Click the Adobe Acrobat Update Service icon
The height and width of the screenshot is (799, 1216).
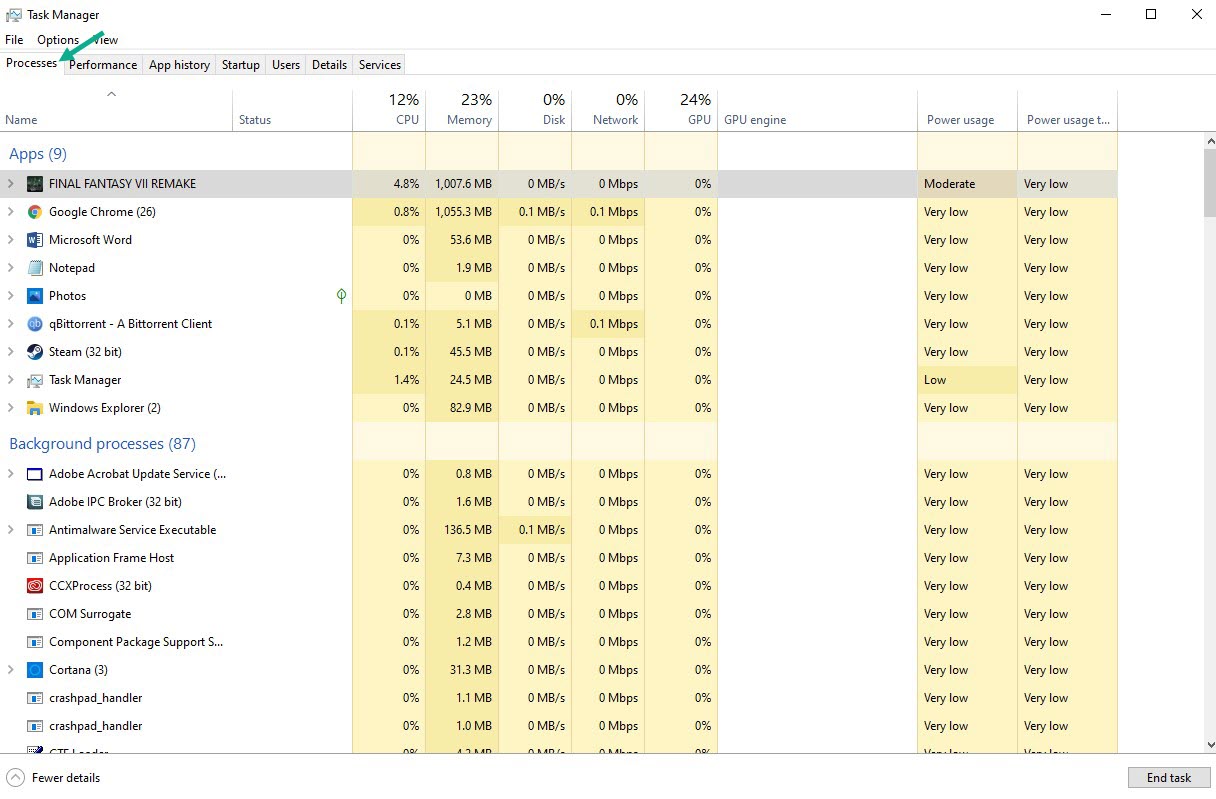[35, 474]
